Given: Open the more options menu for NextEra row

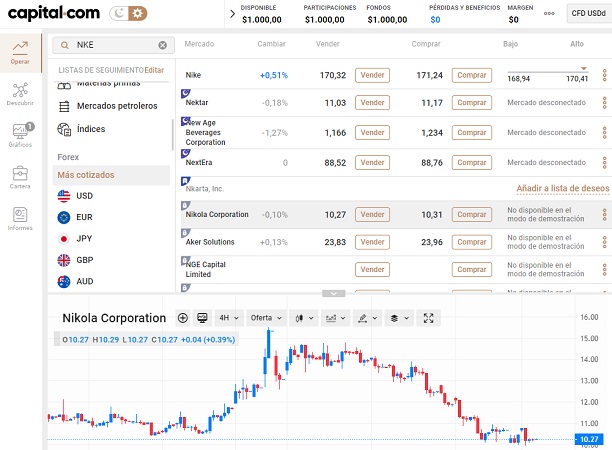Looking at the screenshot, I should [604, 162].
